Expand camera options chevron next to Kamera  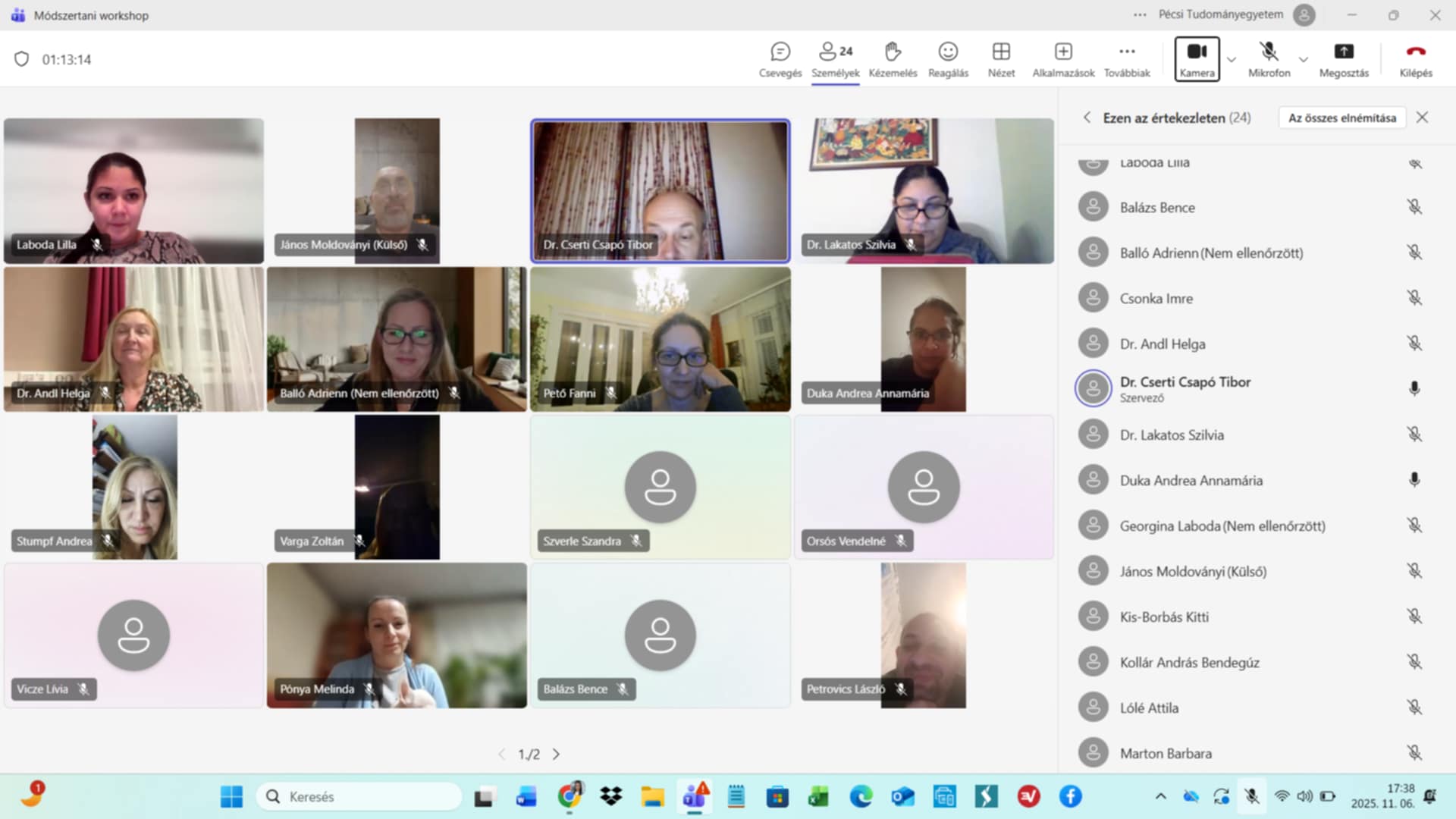pos(1232,60)
